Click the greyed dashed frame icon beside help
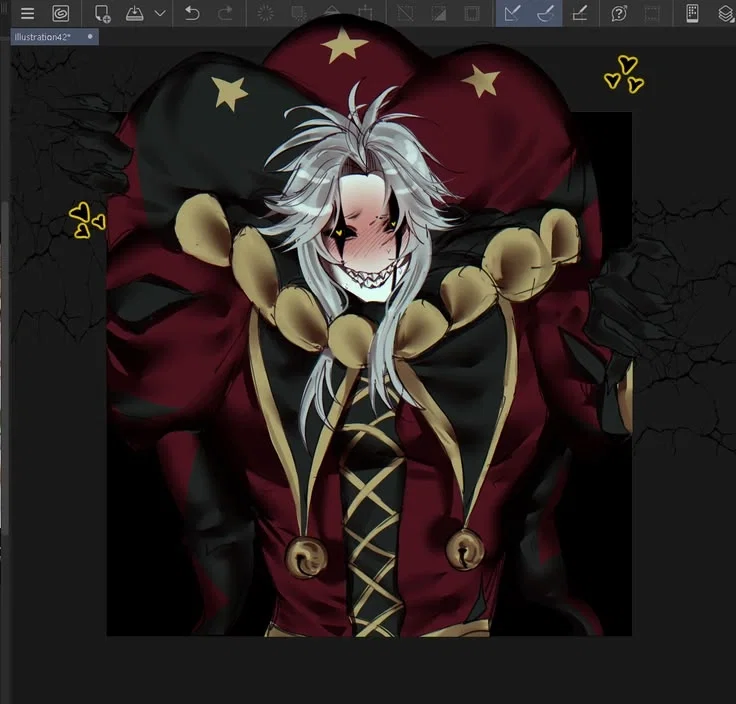Image resolution: width=736 pixels, height=704 pixels. point(652,13)
